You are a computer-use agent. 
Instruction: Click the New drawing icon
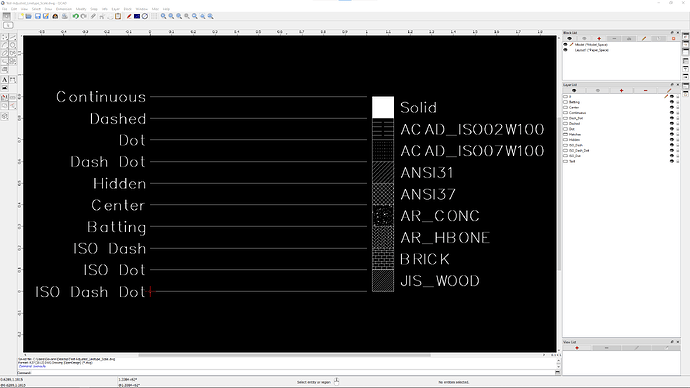click(21, 16)
